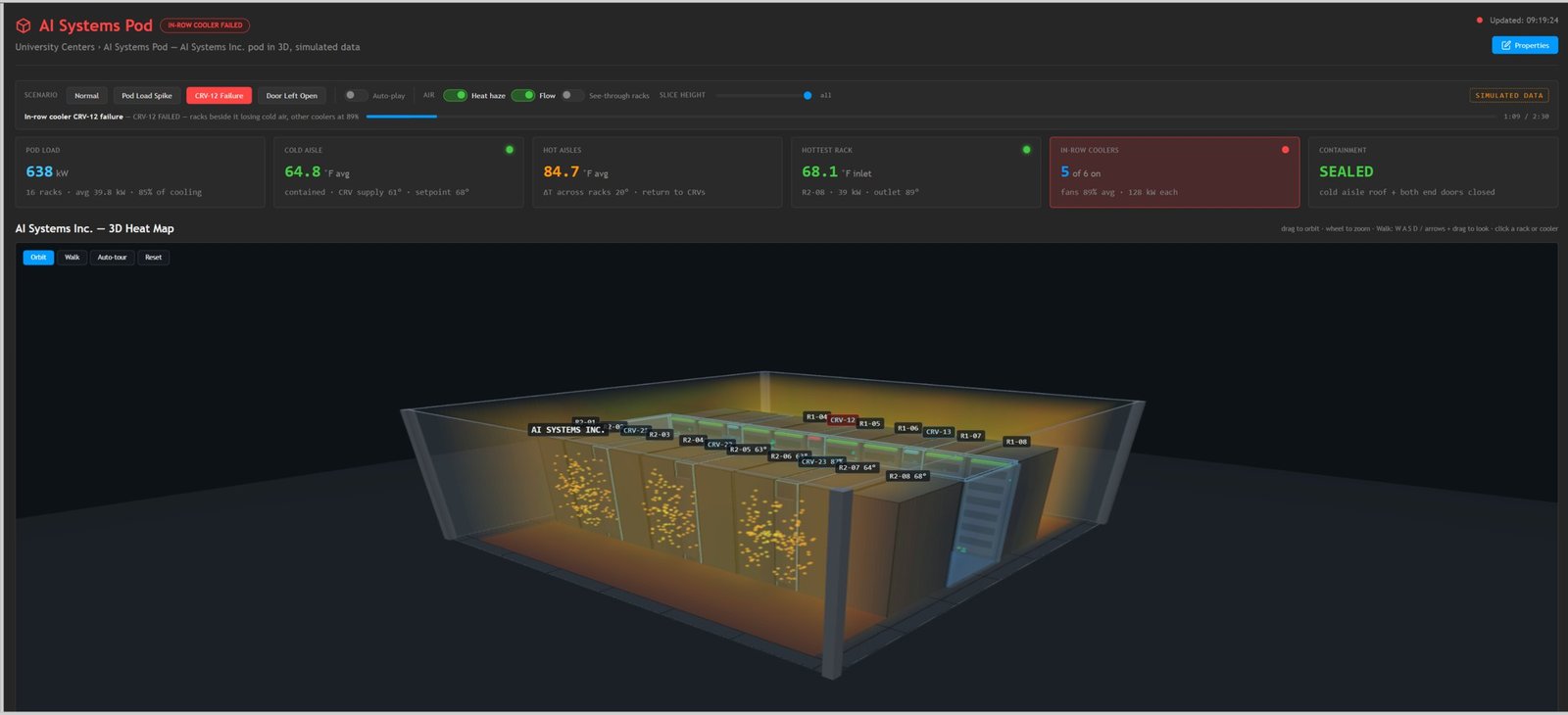The height and width of the screenshot is (715, 1568).
Task: Select rack R2-07 64° label
Action: (x=857, y=467)
